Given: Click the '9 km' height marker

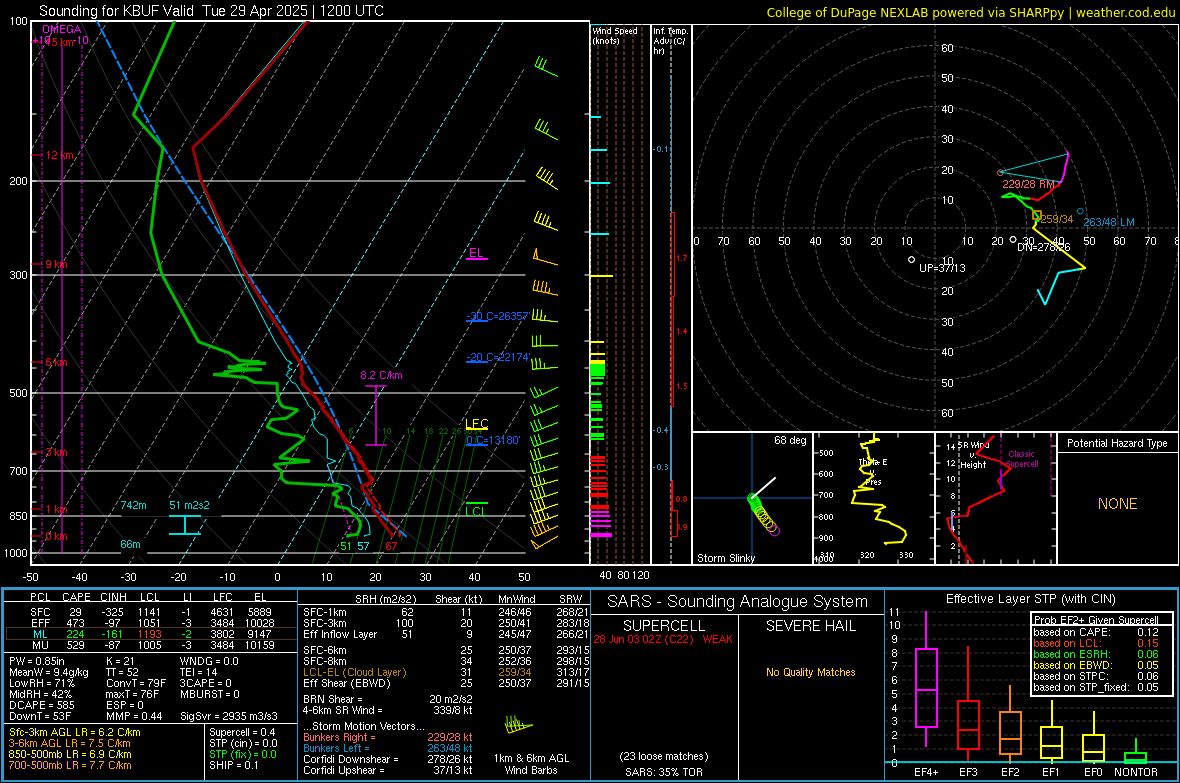Looking at the screenshot, I should point(56,264).
